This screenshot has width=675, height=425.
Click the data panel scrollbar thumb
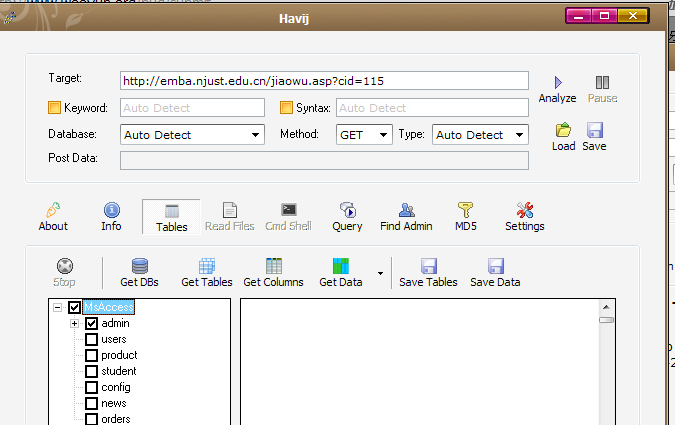(606, 320)
